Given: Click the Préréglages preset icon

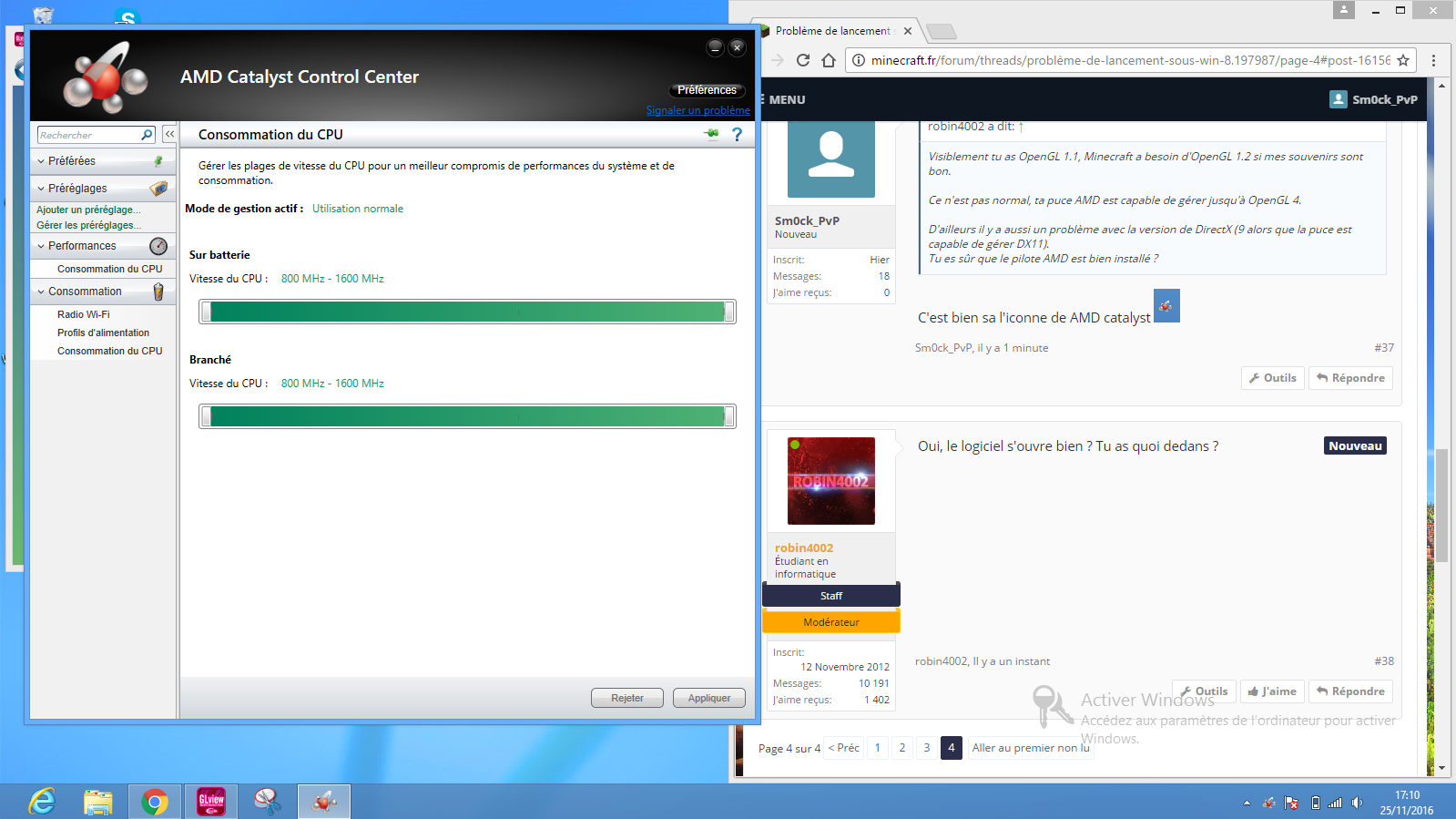Looking at the screenshot, I should [x=158, y=189].
